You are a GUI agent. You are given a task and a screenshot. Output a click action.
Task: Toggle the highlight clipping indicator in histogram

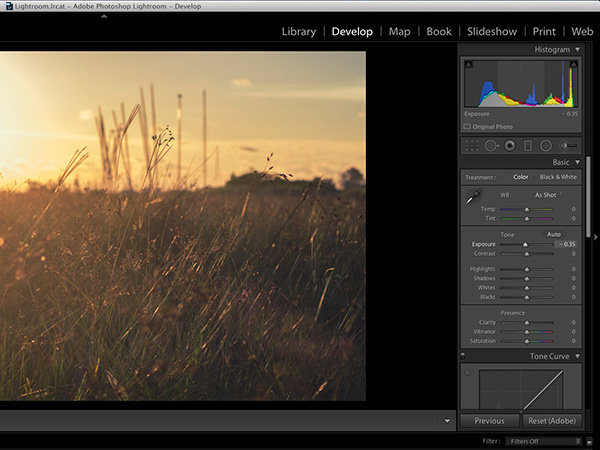(x=574, y=65)
